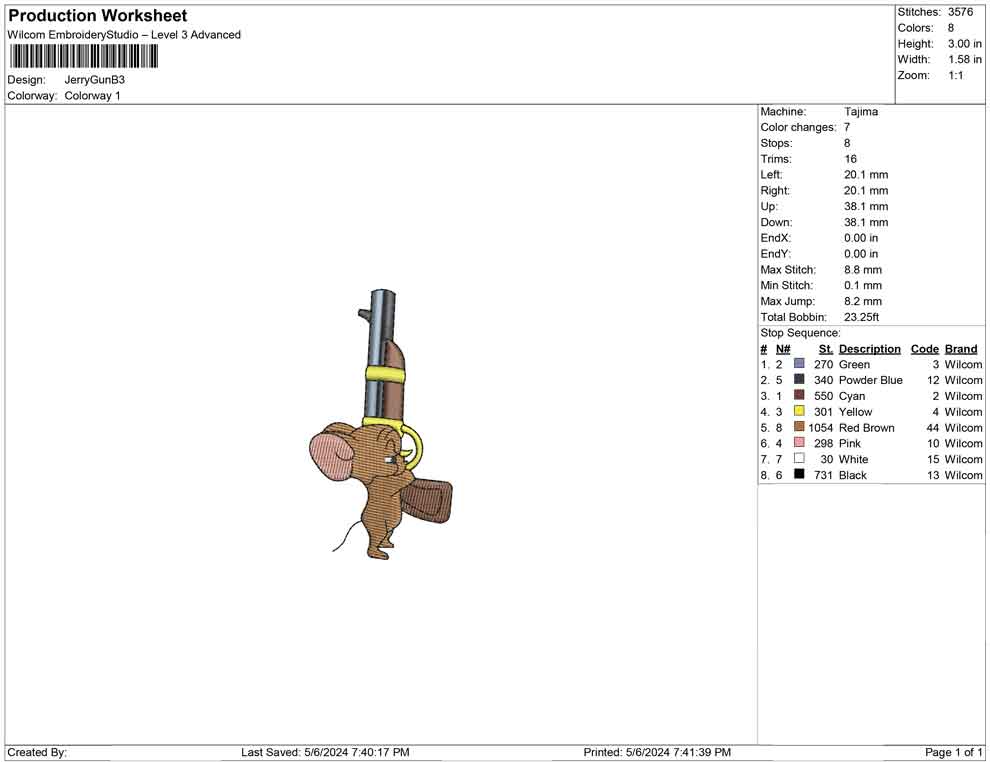Click the Width value '1.58 in'

[965, 59]
